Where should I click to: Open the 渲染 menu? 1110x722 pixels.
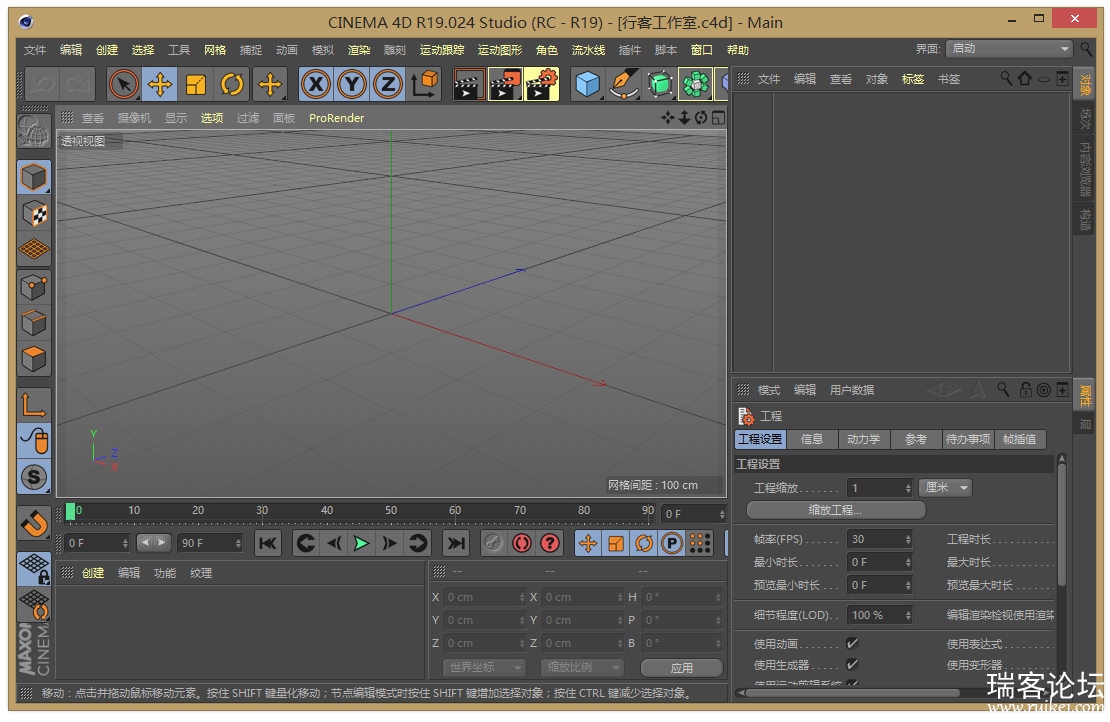(359, 50)
